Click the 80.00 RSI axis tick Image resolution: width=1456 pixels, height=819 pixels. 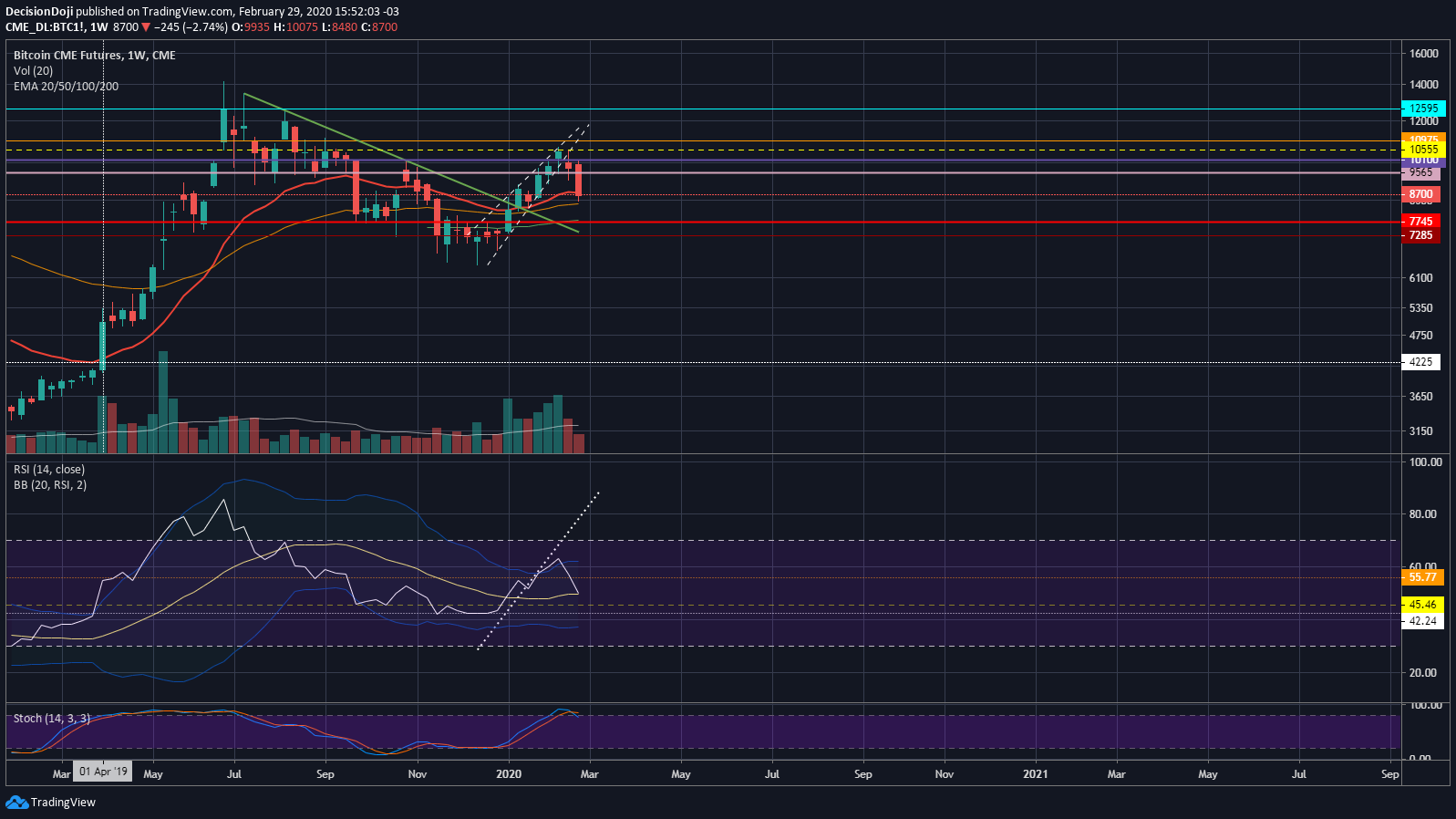pos(1423,514)
